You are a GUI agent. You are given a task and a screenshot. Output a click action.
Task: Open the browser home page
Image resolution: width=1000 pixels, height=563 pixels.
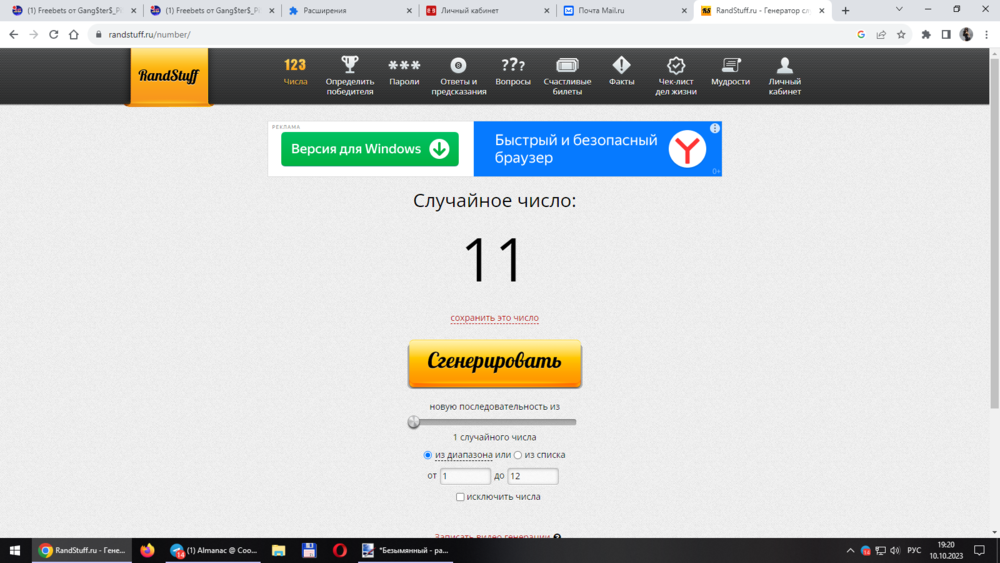click(74, 34)
